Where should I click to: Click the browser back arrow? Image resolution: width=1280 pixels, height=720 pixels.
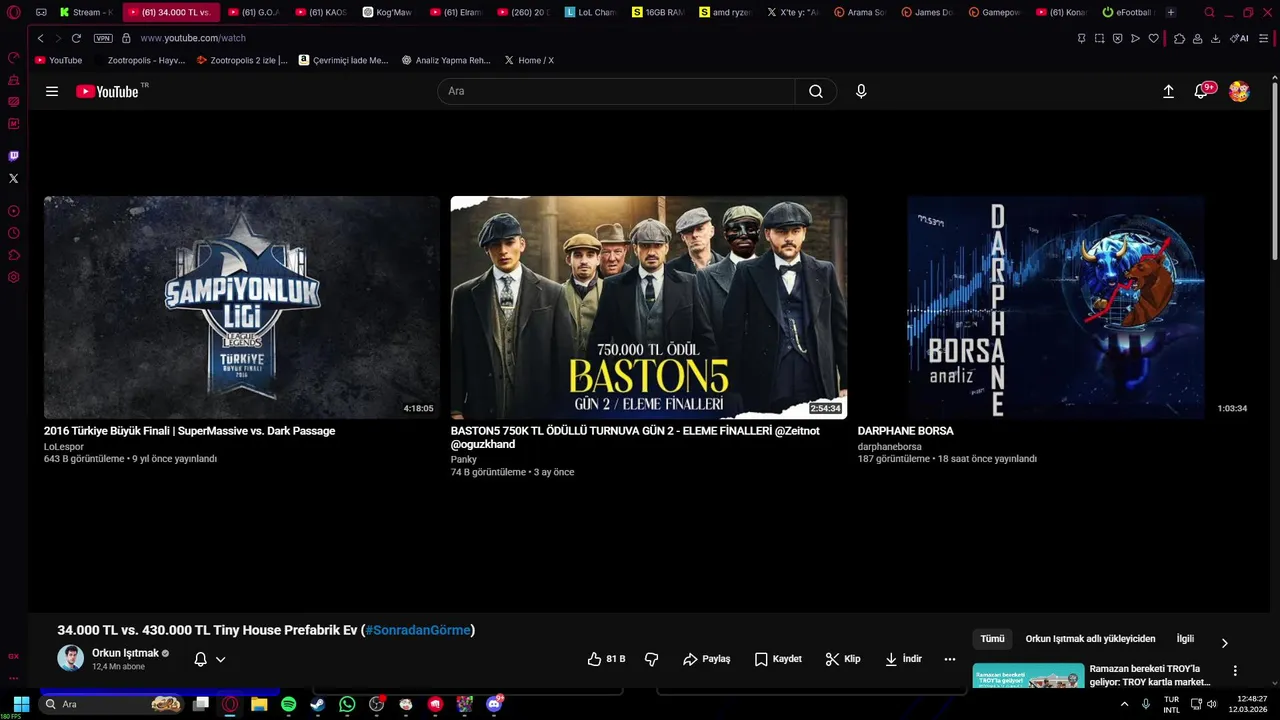point(40,38)
